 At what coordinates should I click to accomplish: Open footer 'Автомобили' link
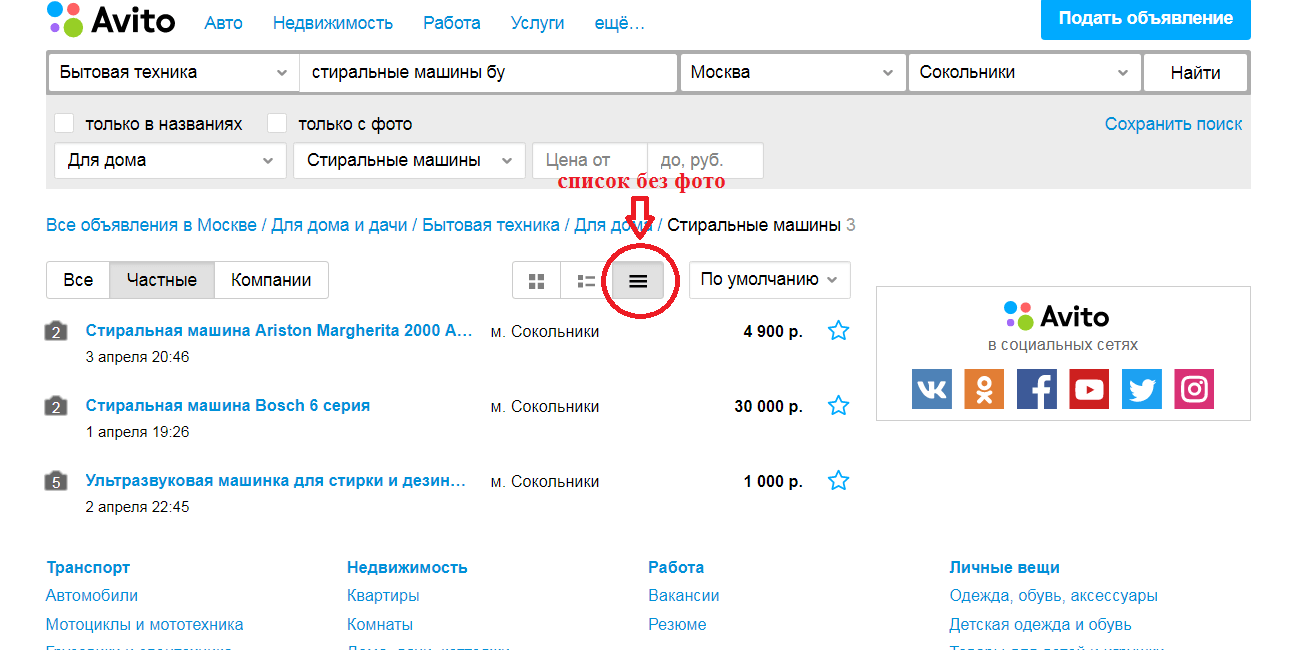pos(92,596)
